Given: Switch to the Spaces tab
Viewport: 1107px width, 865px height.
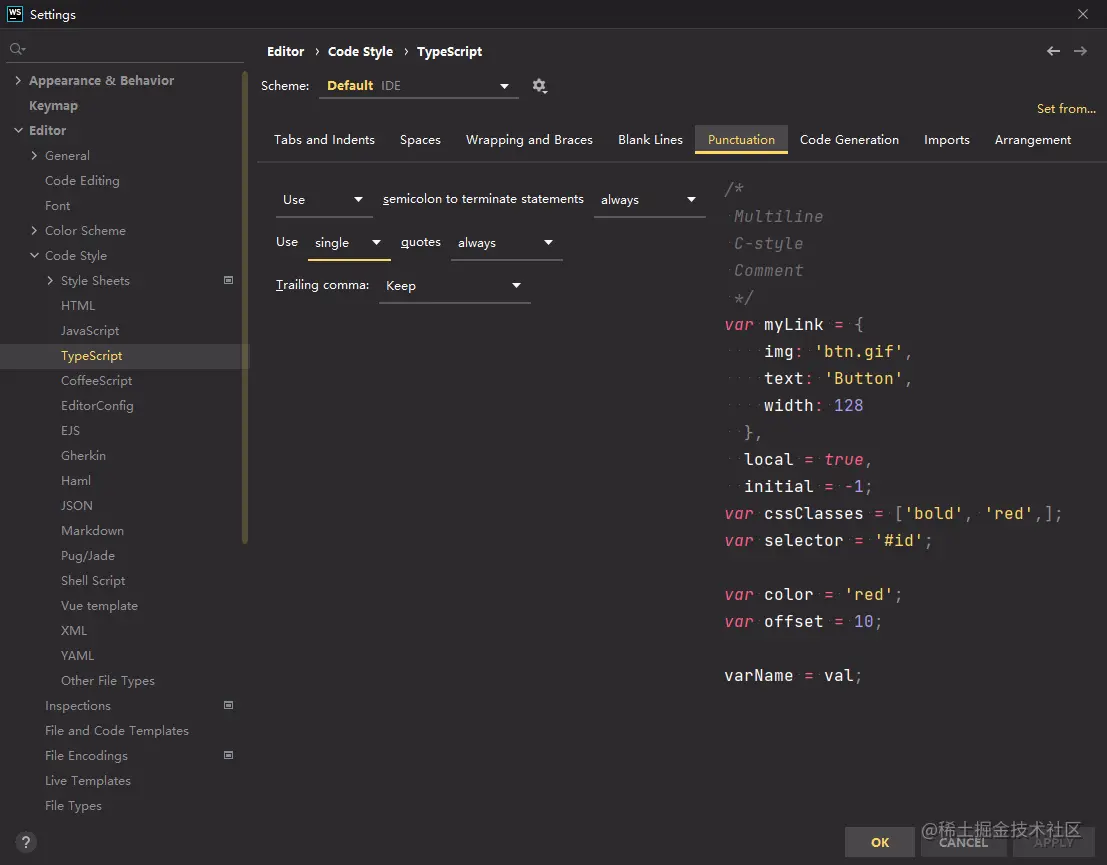Looking at the screenshot, I should coord(420,140).
